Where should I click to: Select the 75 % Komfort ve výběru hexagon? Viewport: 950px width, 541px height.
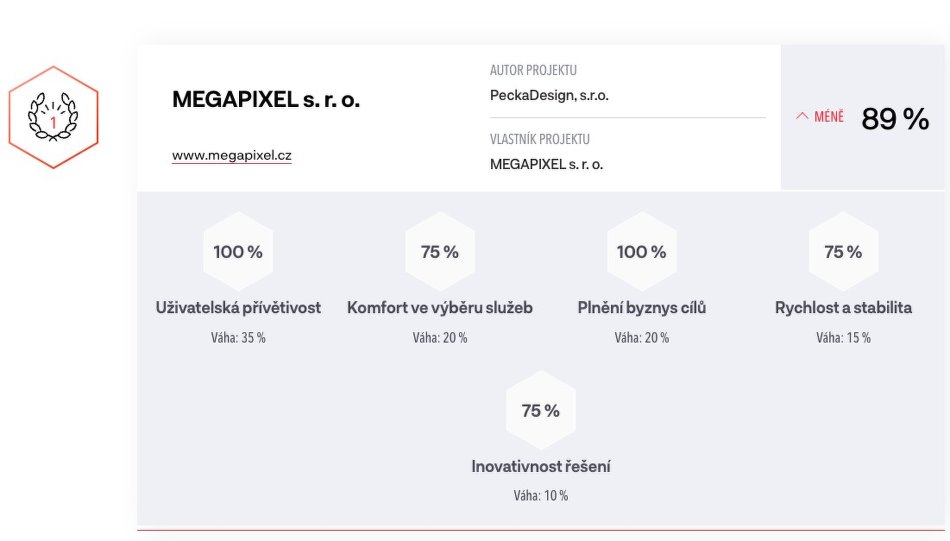[440, 251]
